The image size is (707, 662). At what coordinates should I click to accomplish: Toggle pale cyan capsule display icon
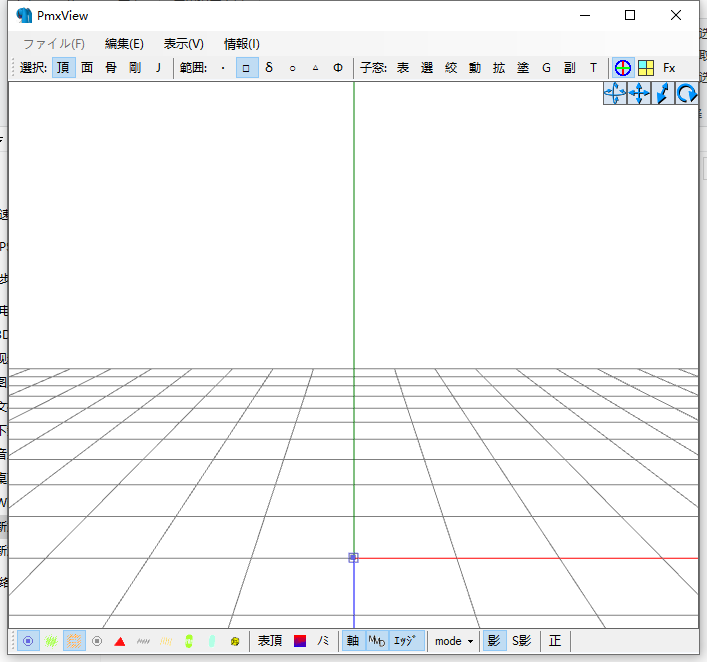(212, 641)
